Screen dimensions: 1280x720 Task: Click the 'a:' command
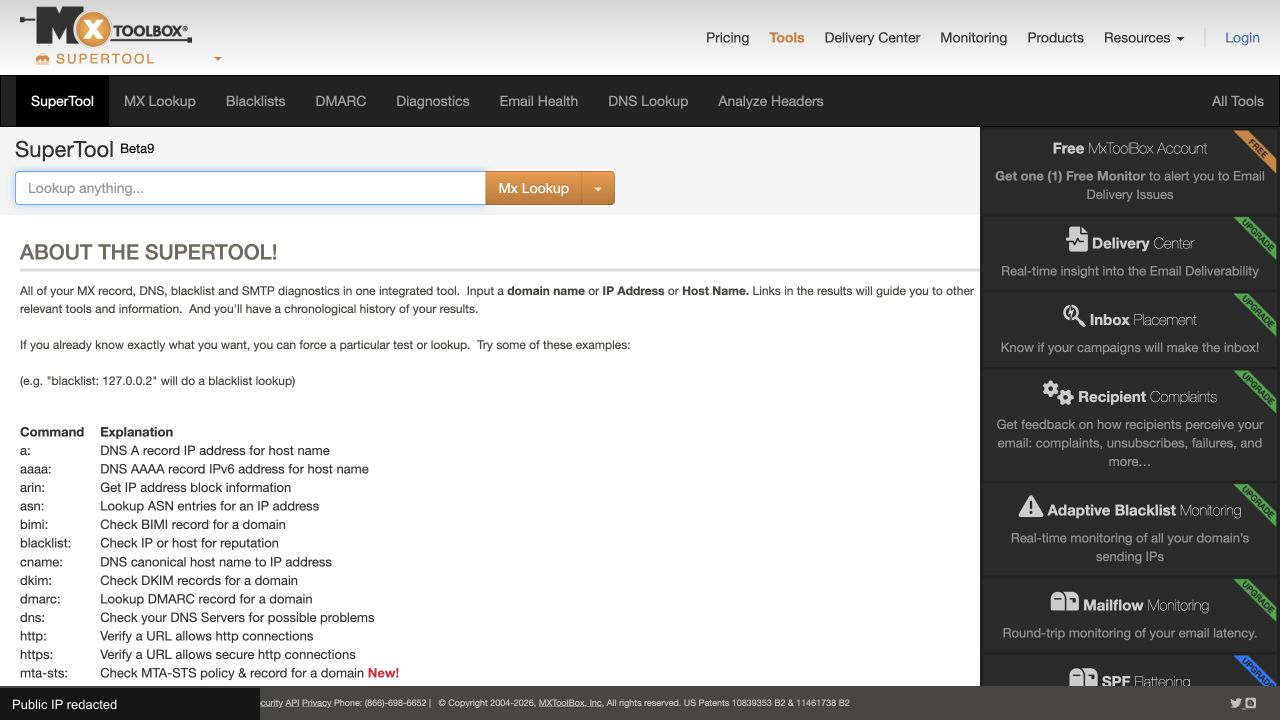click(25, 451)
